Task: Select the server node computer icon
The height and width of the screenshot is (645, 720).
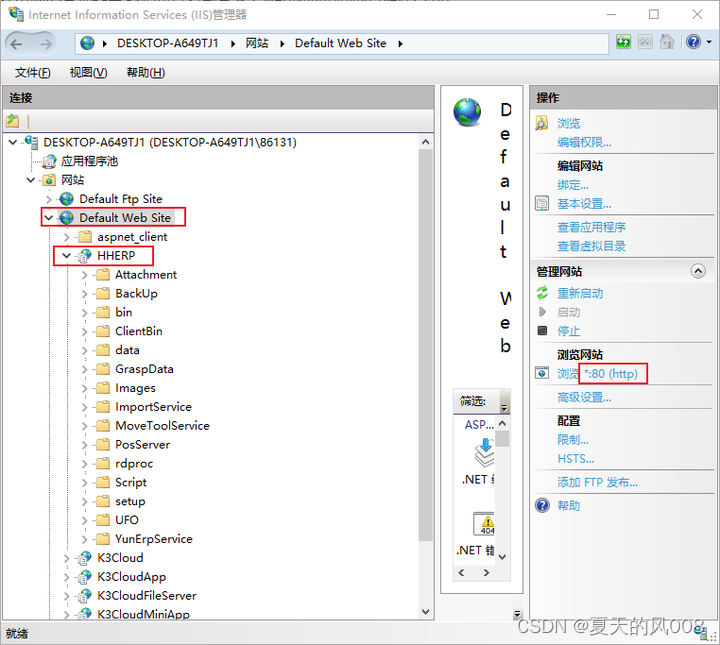Action: tap(31, 142)
